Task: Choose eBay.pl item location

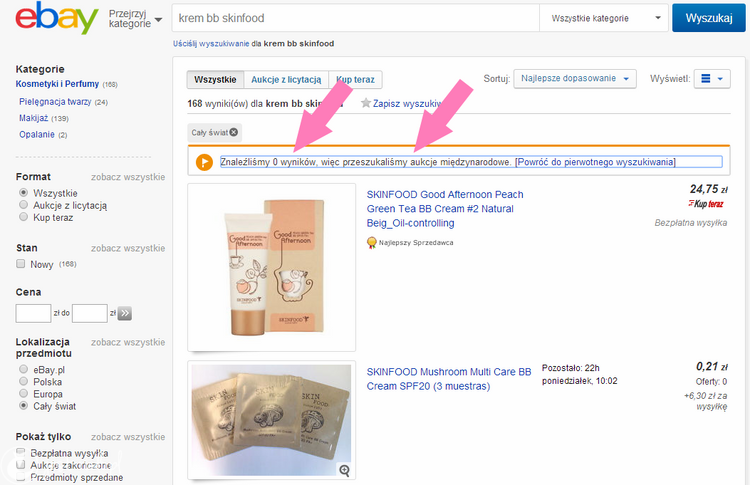Action: 23,369
